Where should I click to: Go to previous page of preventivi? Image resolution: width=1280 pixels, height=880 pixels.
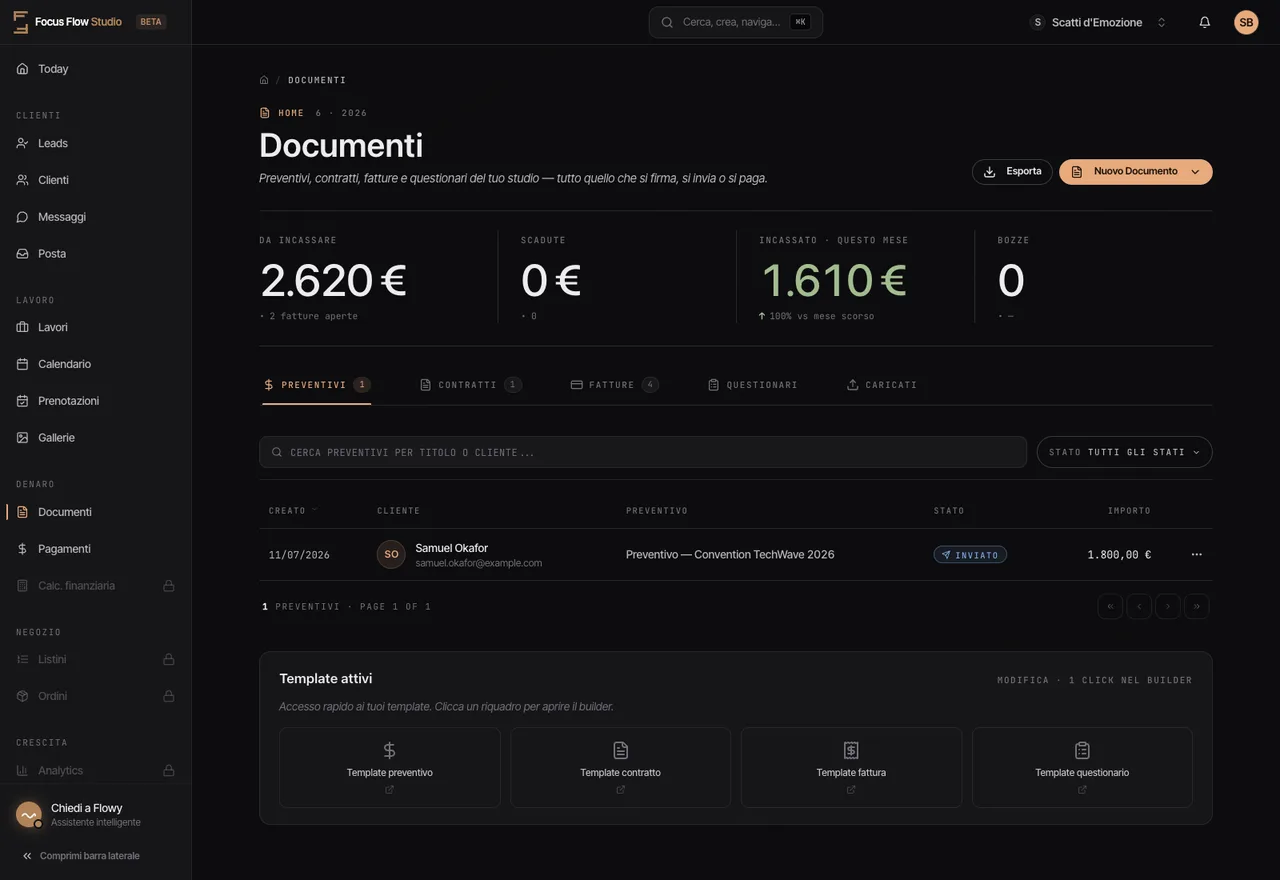pos(1139,606)
